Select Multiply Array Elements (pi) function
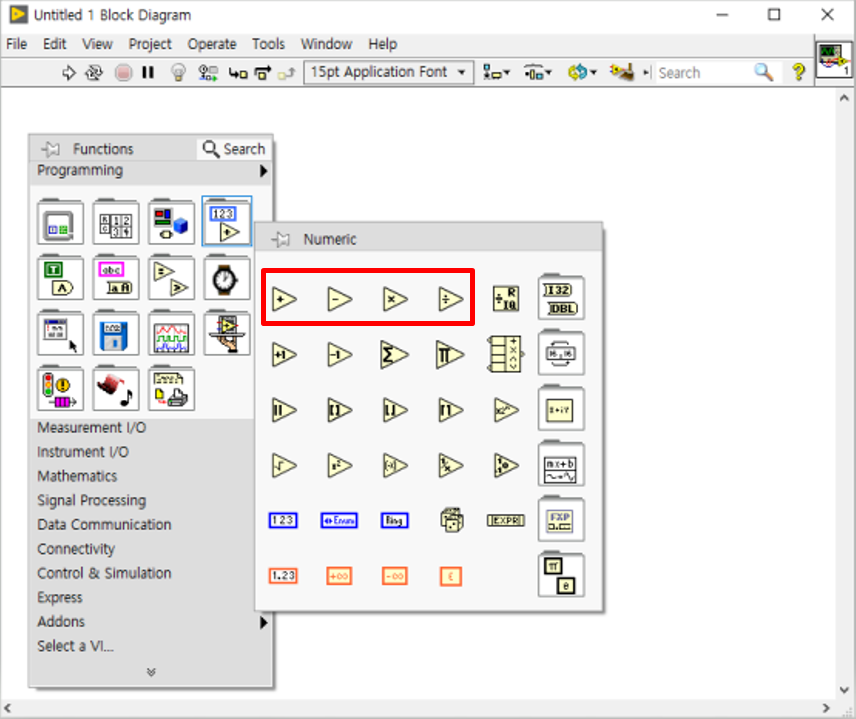The width and height of the screenshot is (856, 719). (450, 355)
